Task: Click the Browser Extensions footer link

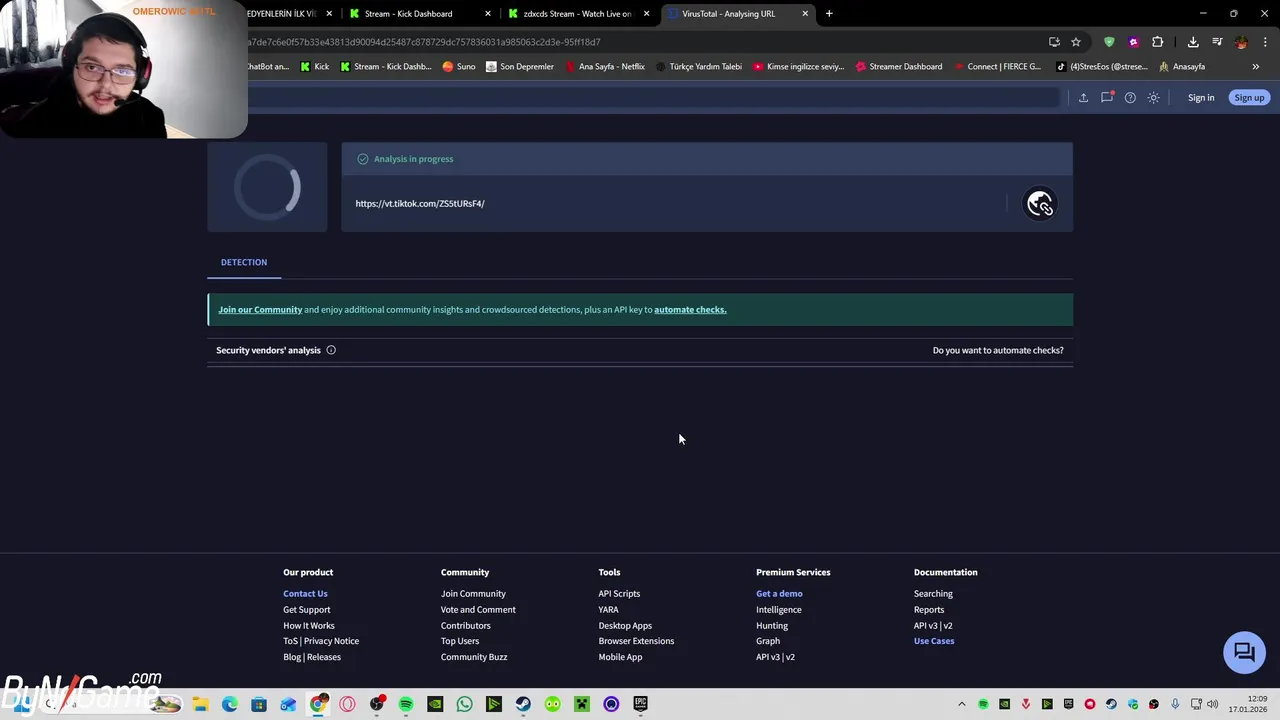Action: pyautogui.click(x=636, y=641)
